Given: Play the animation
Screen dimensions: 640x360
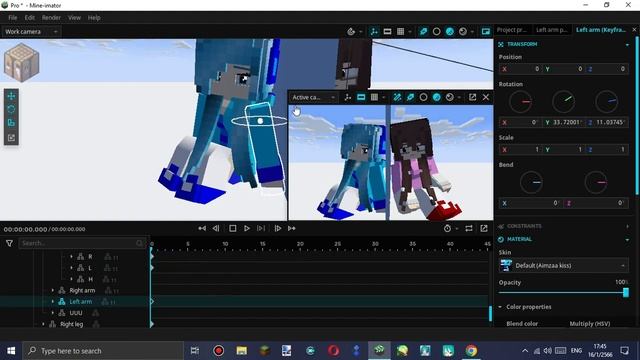Looking at the screenshot, I should click(x=247, y=229).
